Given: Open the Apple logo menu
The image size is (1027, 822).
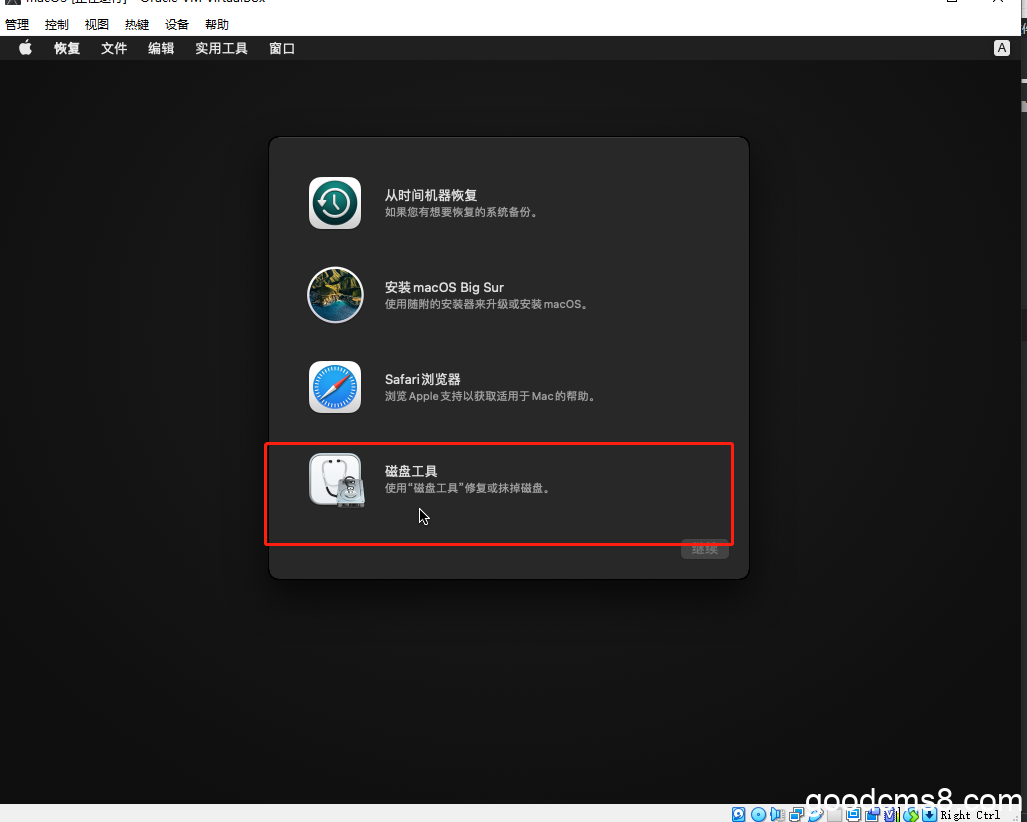Looking at the screenshot, I should (x=26, y=48).
